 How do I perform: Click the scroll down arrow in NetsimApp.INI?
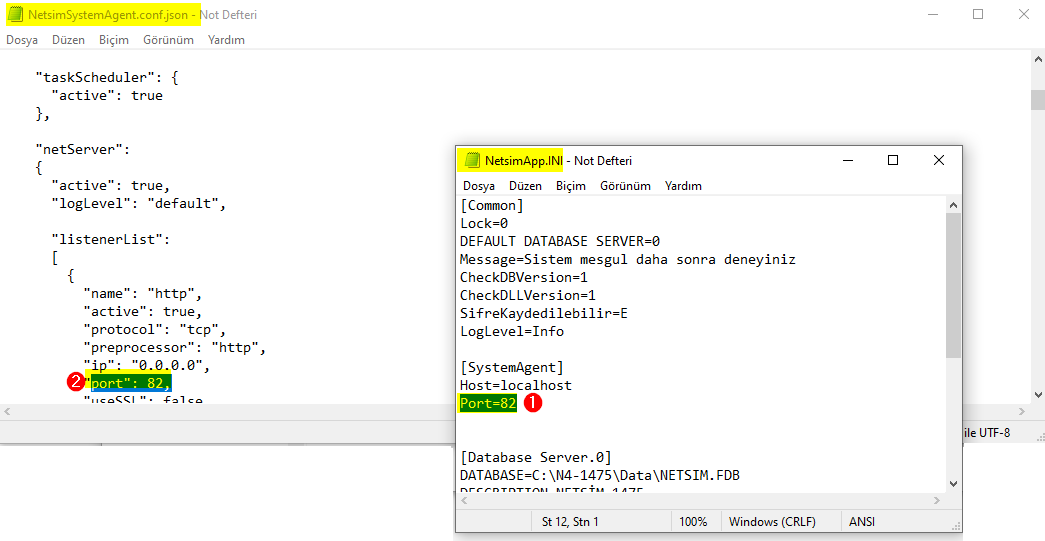point(953,484)
